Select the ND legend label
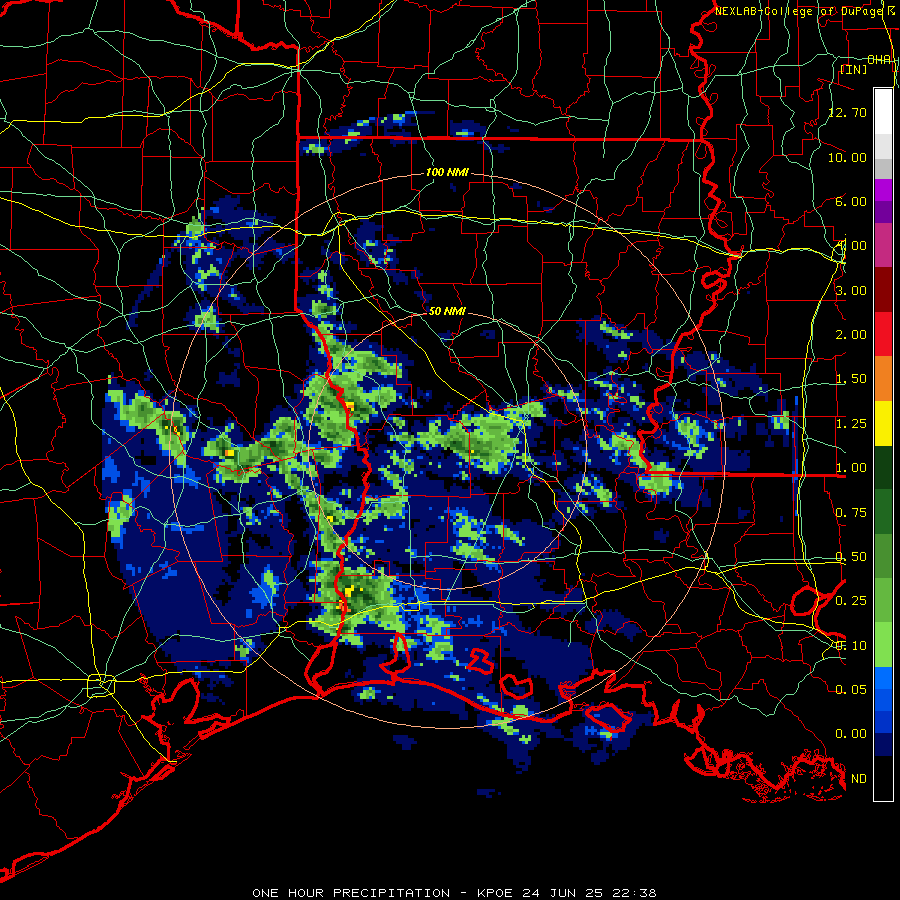The image size is (900, 900). pyautogui.click(x=859, y=779)
